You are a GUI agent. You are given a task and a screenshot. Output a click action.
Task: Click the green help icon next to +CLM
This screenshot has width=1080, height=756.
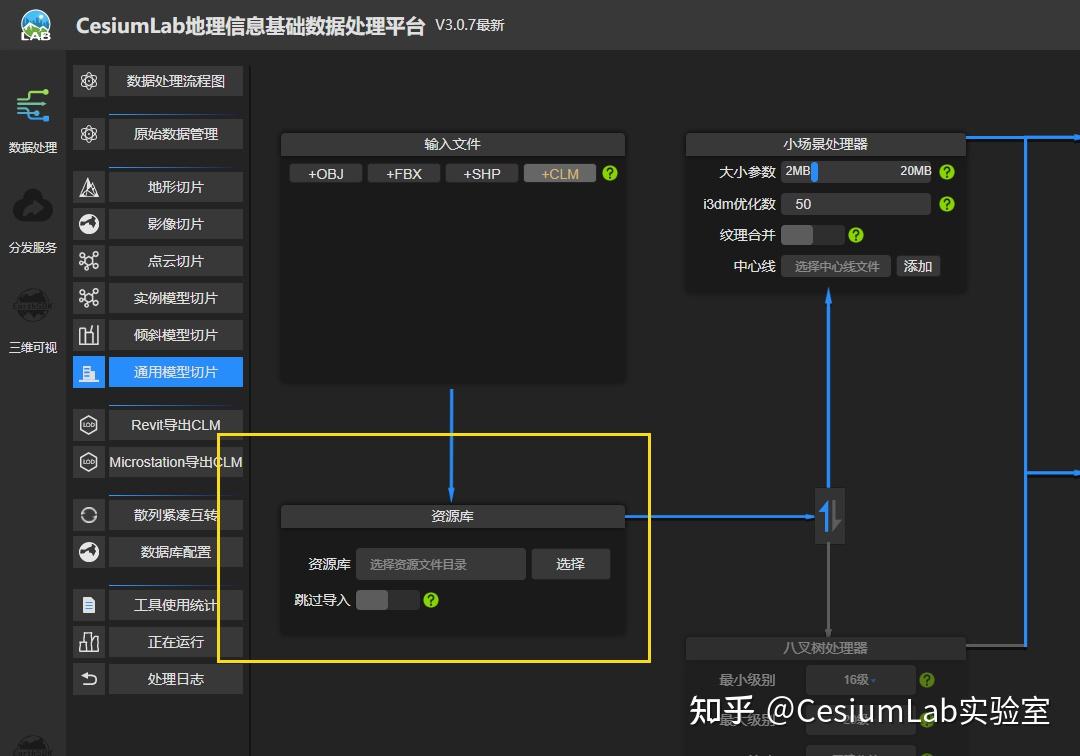tap(610, 173)
